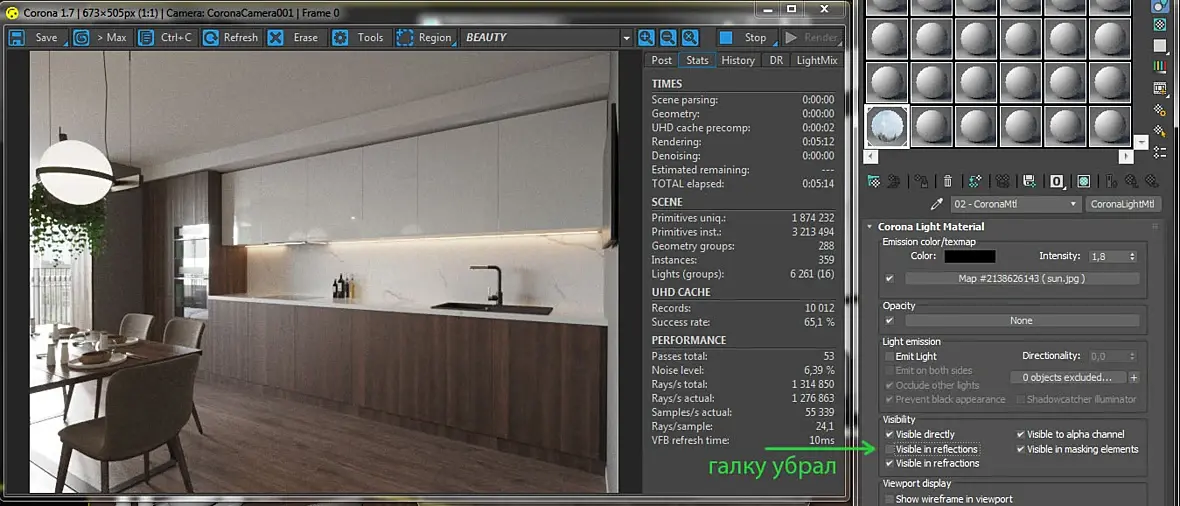Image resolution: width=1180 pixels, height=506 pixels.
Task: Click Put Material to Scene icon
Action: [x=893, y=181]
